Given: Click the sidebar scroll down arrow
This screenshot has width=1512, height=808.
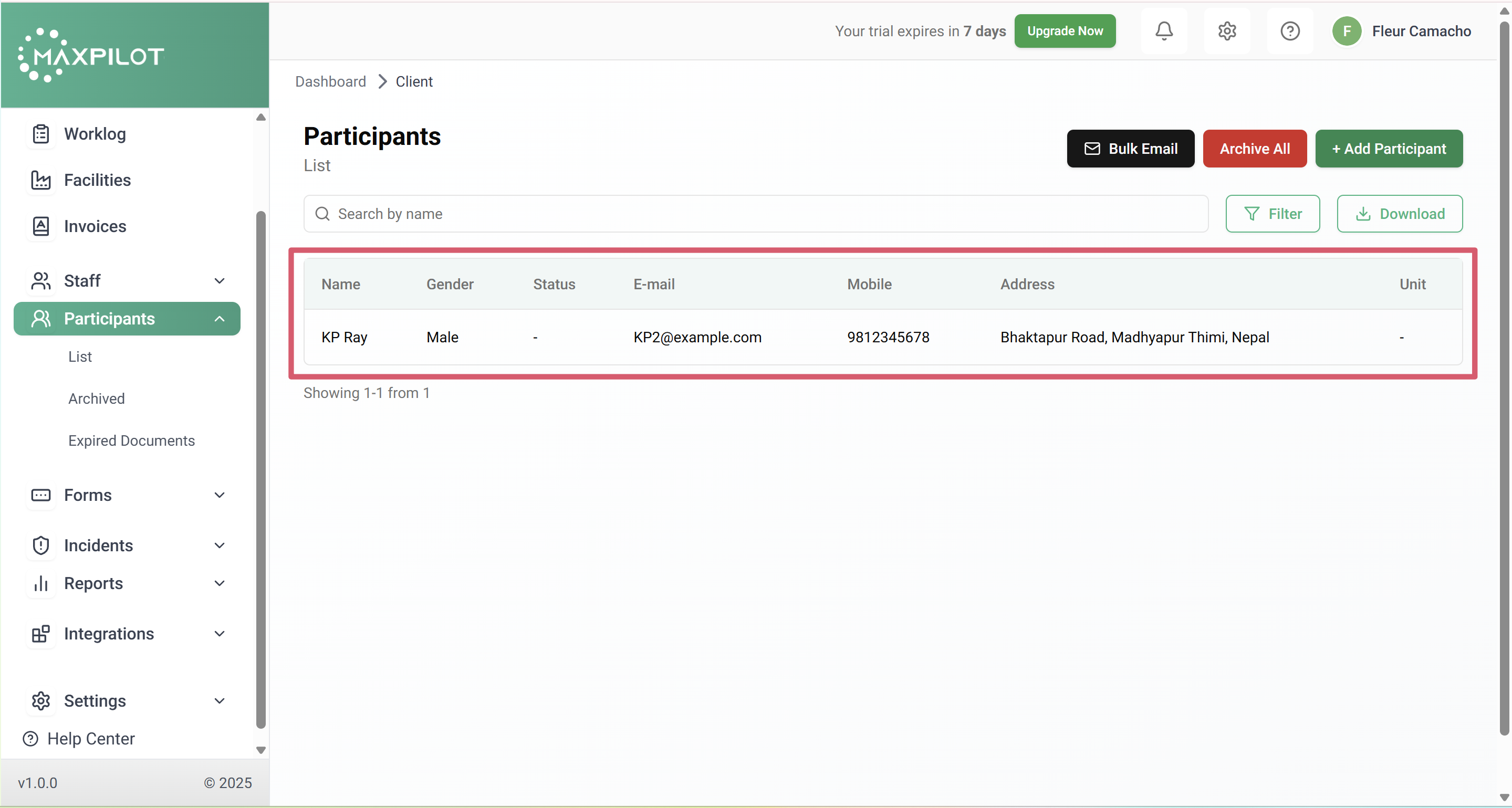Looking at the screenshot, I should tap(261, 750).
